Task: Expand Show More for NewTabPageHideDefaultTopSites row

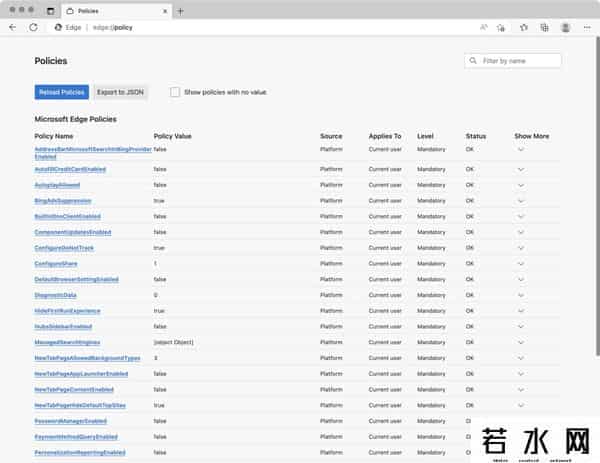Action: [x=521, y=405]
